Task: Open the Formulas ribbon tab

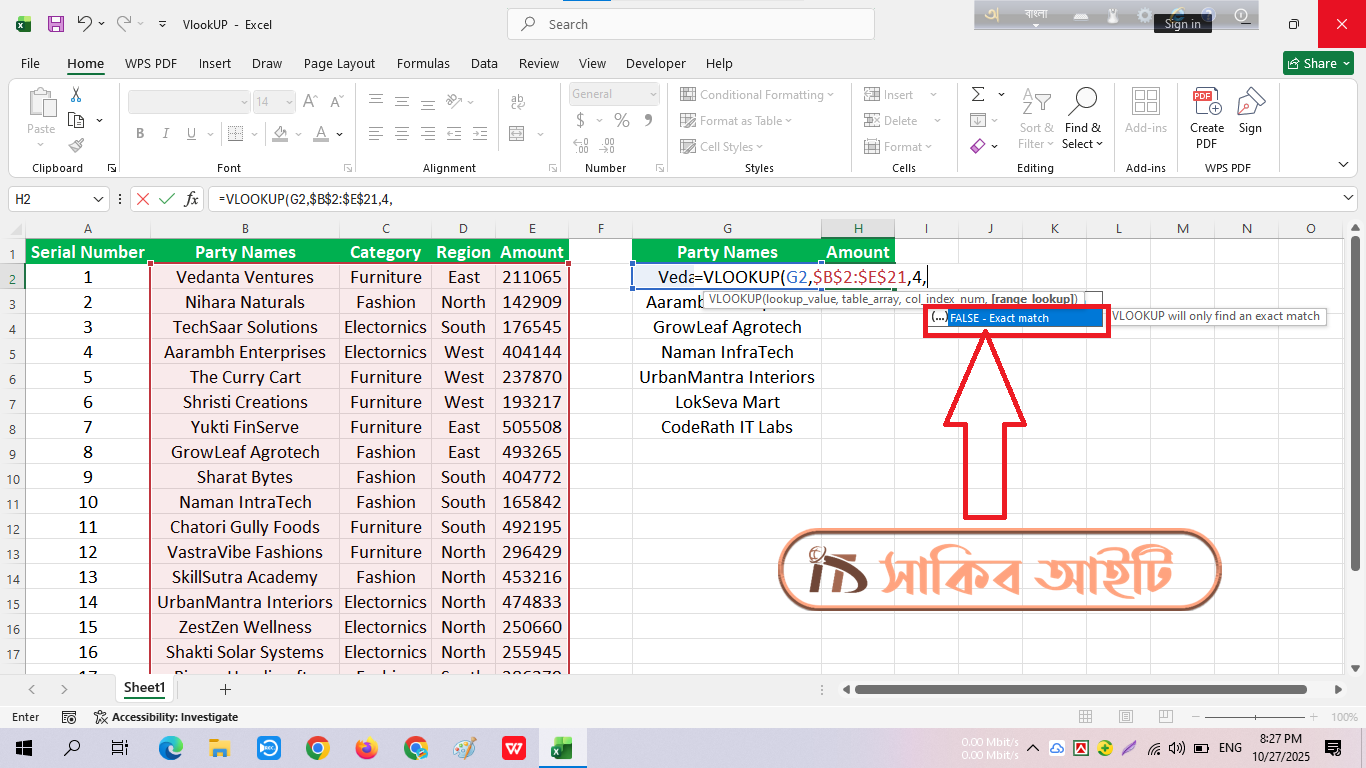Action: coord(423,63)
